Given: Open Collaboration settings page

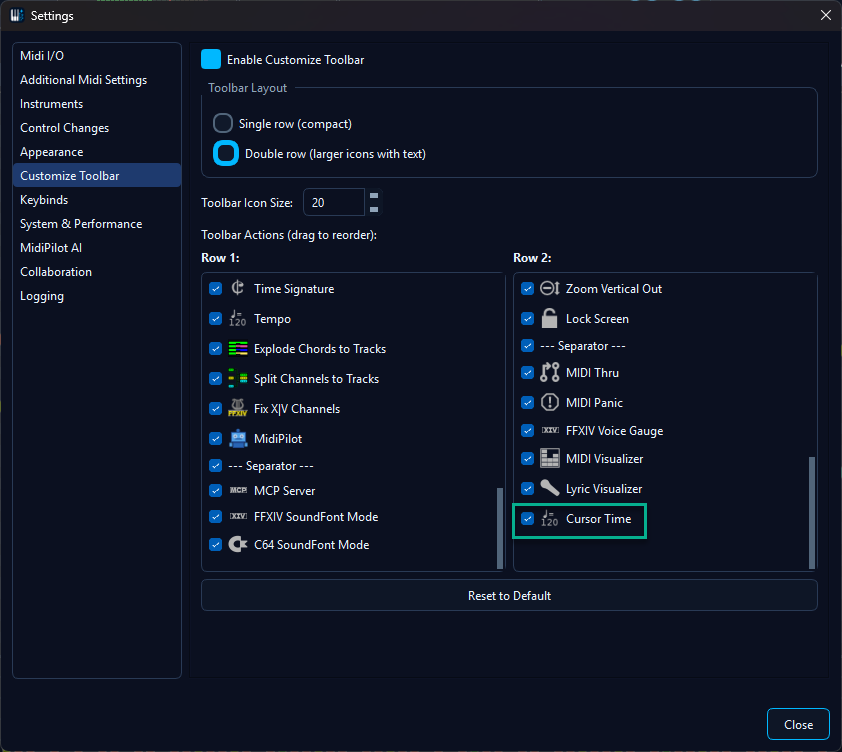Looking at the screenshot, I should 97,272.
